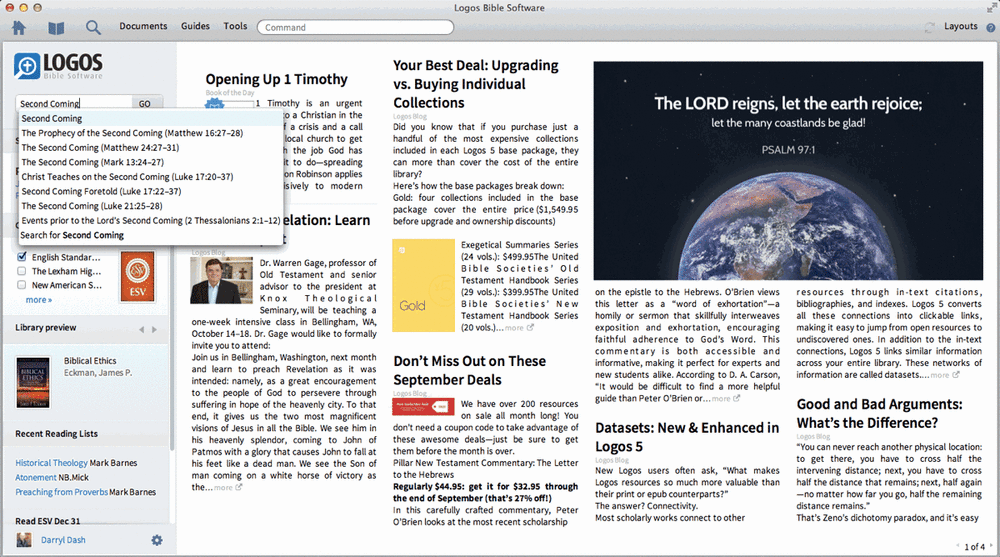Open the settings gear beside Darryl Dash
1000x557 pixels.
[157, 540]
